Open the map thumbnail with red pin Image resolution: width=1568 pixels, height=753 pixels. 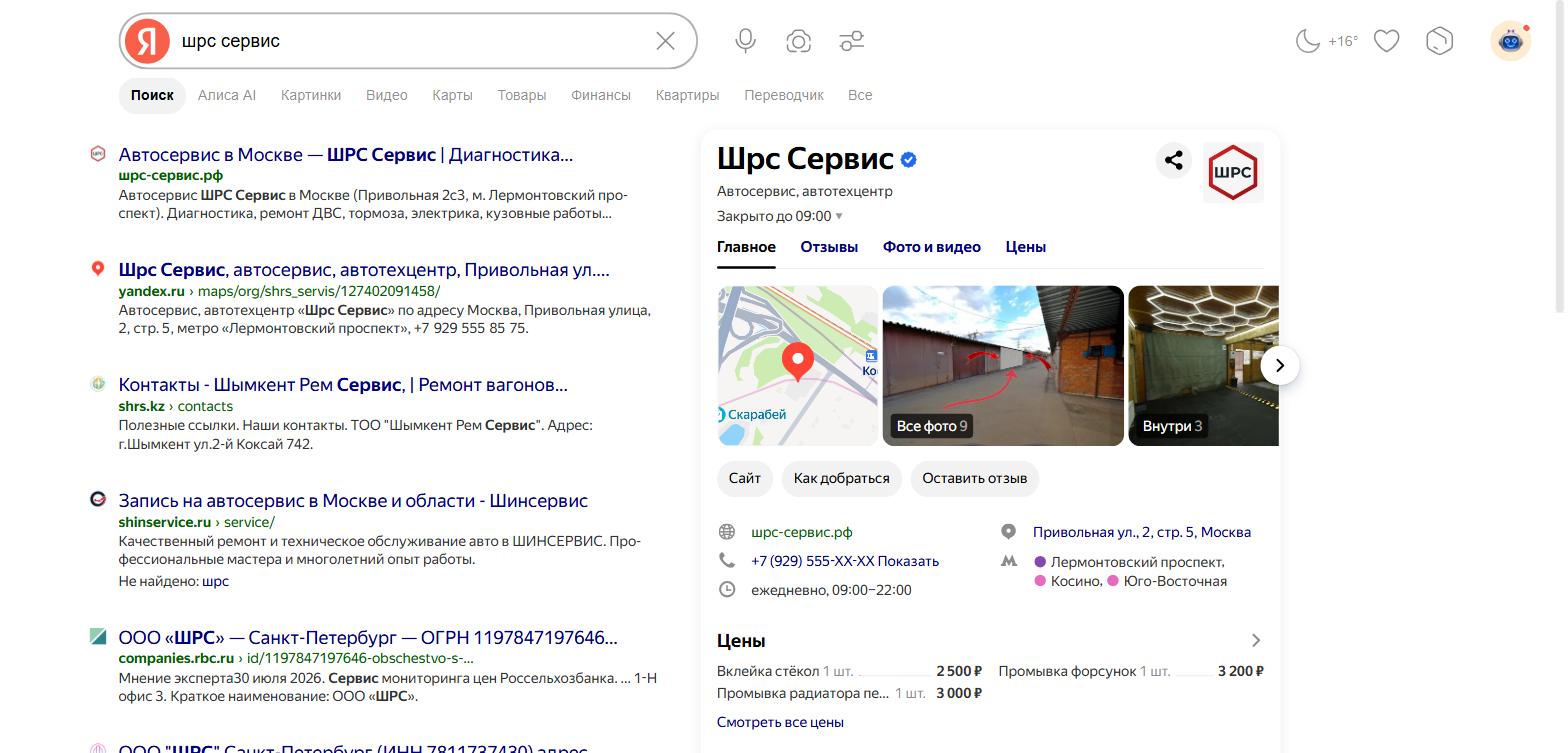798,365
